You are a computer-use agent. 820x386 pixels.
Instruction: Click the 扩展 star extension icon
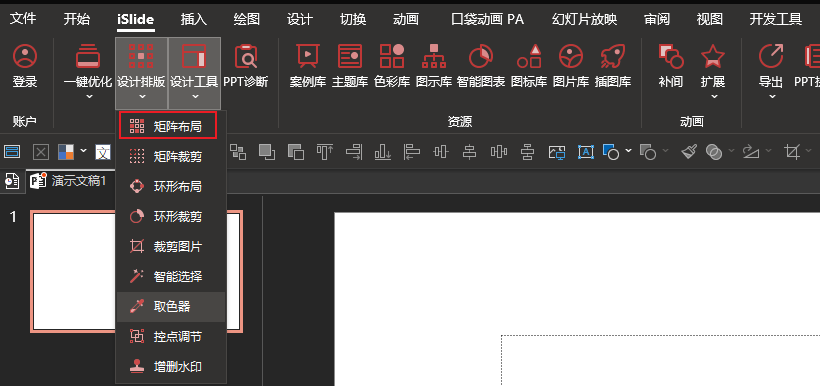tap(713, 56)
